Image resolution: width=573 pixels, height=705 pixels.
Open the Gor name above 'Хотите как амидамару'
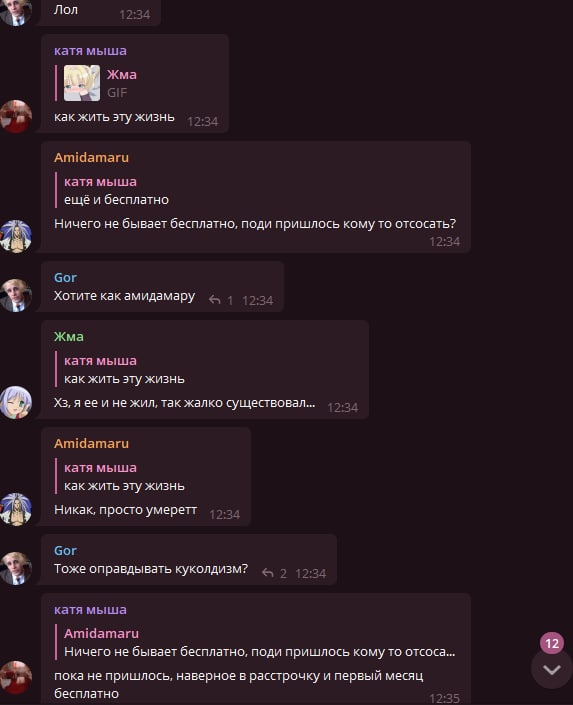[65, 277]
